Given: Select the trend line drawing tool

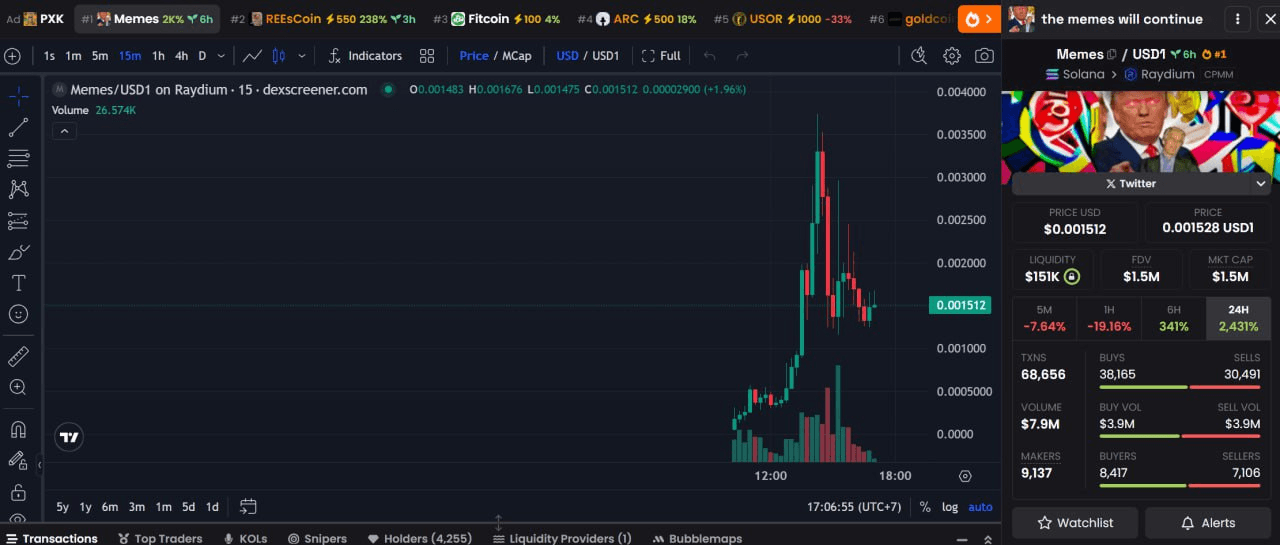Looking at the screenshot, I should tap(18, 127).
